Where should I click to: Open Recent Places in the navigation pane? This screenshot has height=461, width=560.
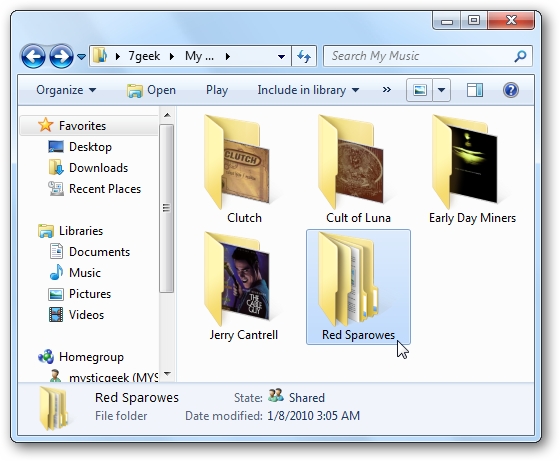(95, 189)
